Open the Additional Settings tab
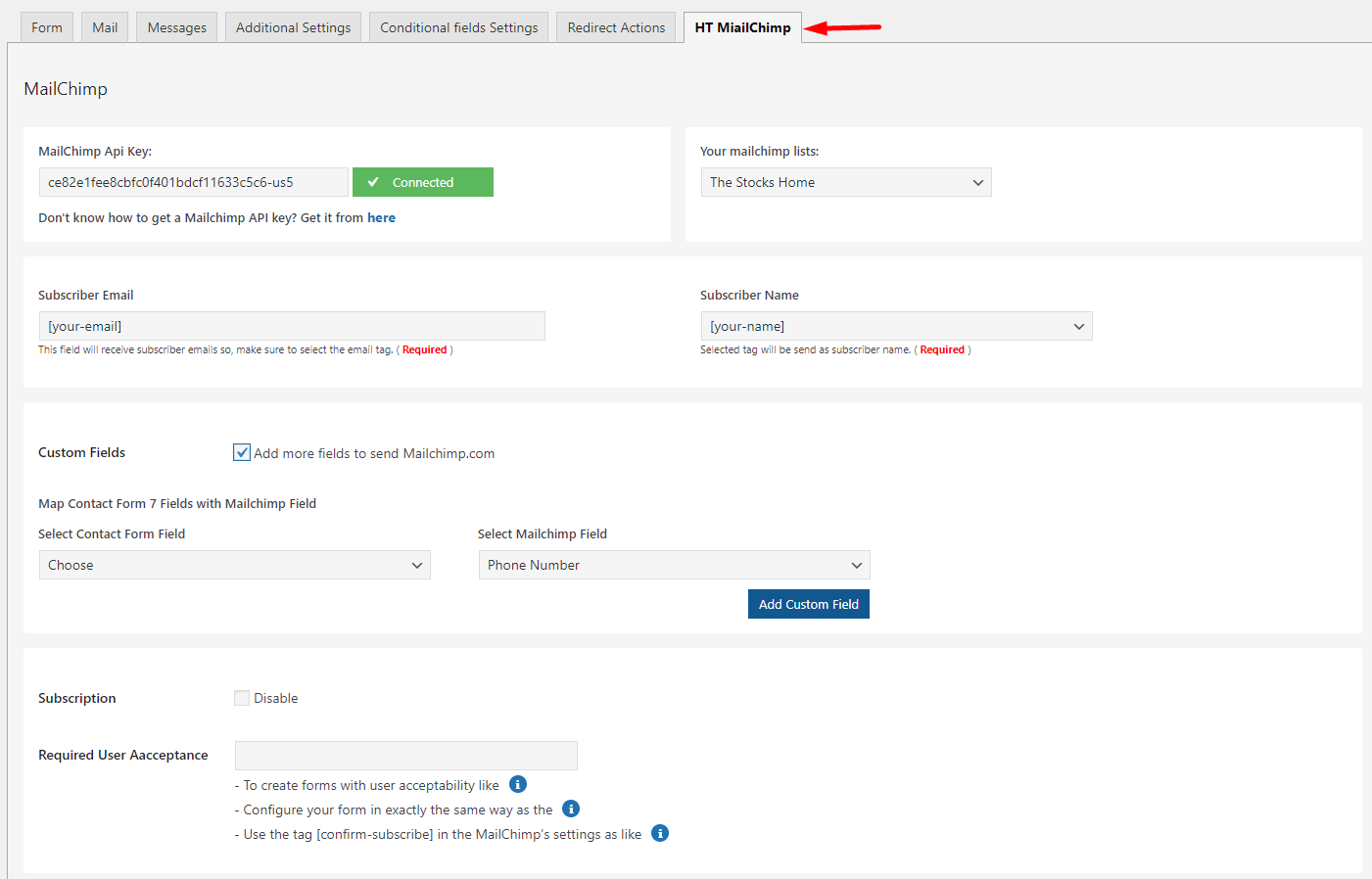The width and height of the screenshot is (1372, 879). pyautogui.click(x=293, y=27)
